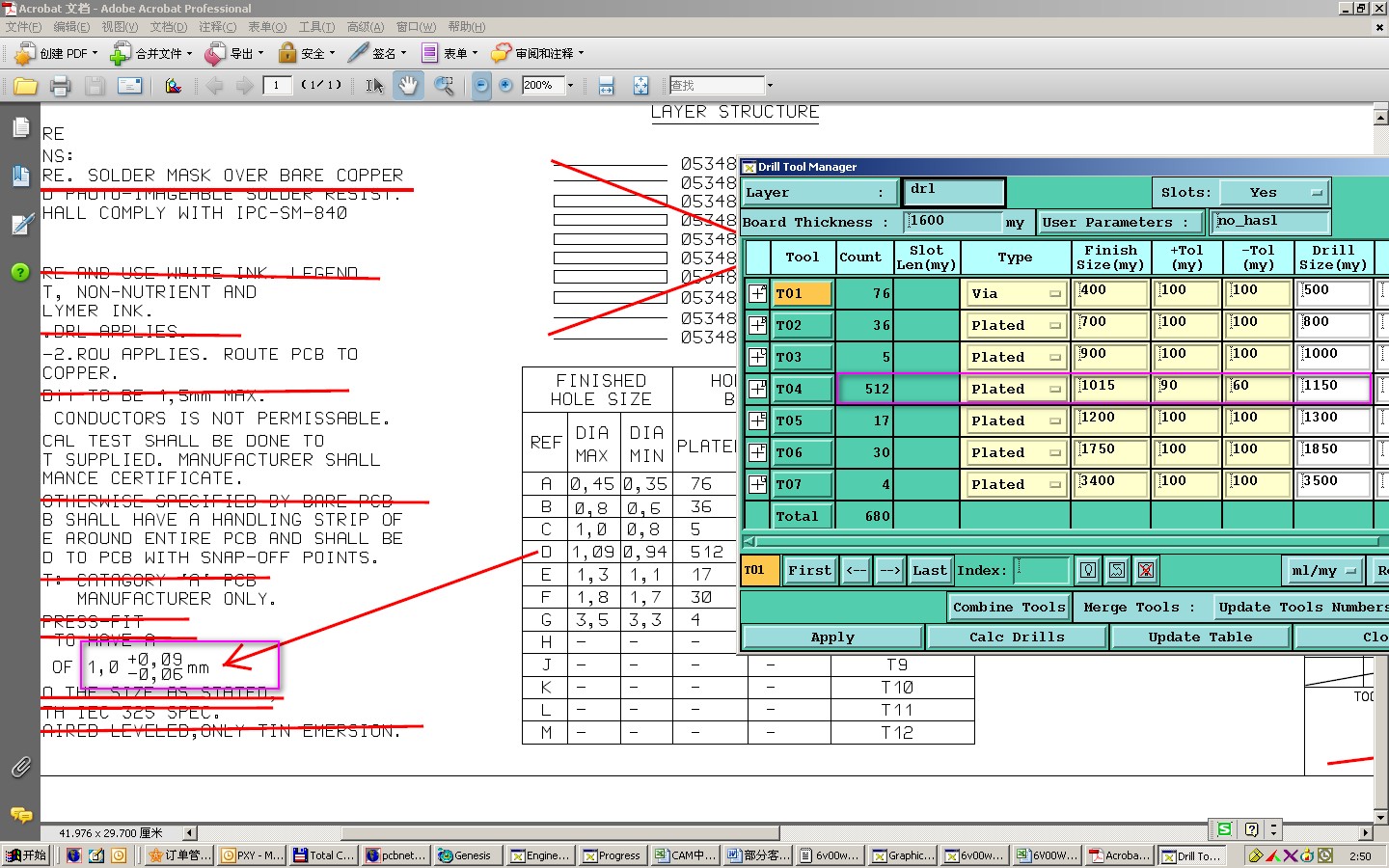Screen dimensions: 1389x868
Task: Open the Bookmarks panel in the left sidebar
Action: click(20, 176)
